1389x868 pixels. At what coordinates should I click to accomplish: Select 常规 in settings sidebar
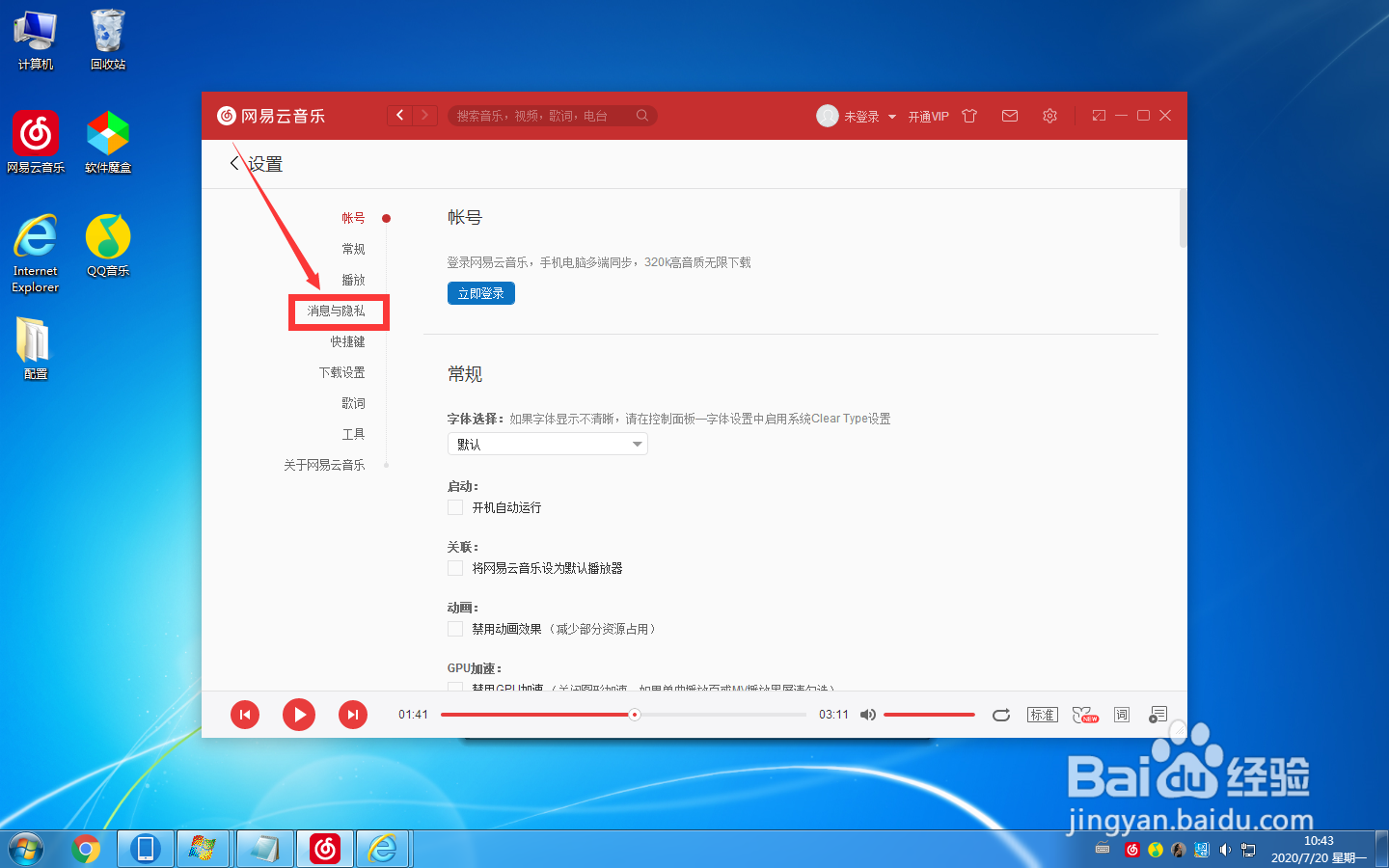pos(353,249)
